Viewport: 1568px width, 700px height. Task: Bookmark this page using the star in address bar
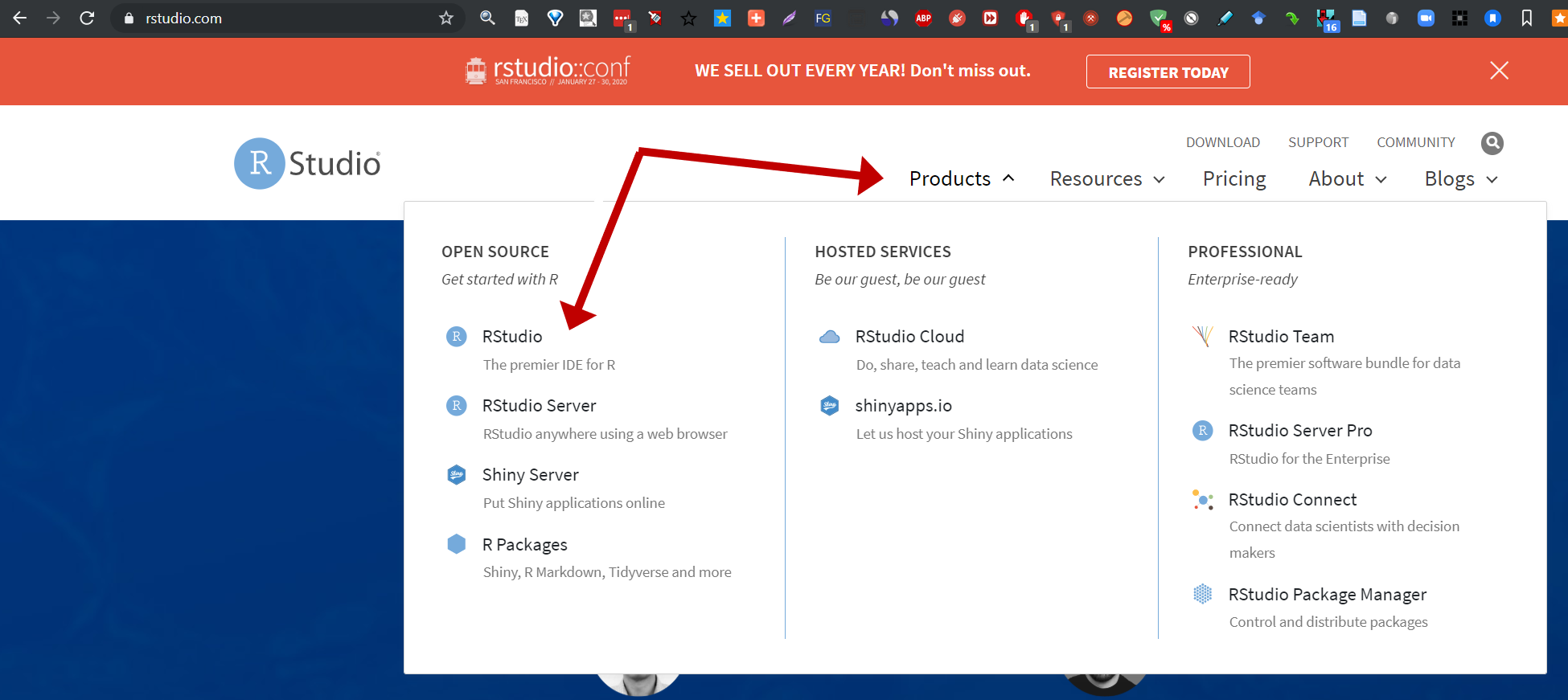[446, 18]
